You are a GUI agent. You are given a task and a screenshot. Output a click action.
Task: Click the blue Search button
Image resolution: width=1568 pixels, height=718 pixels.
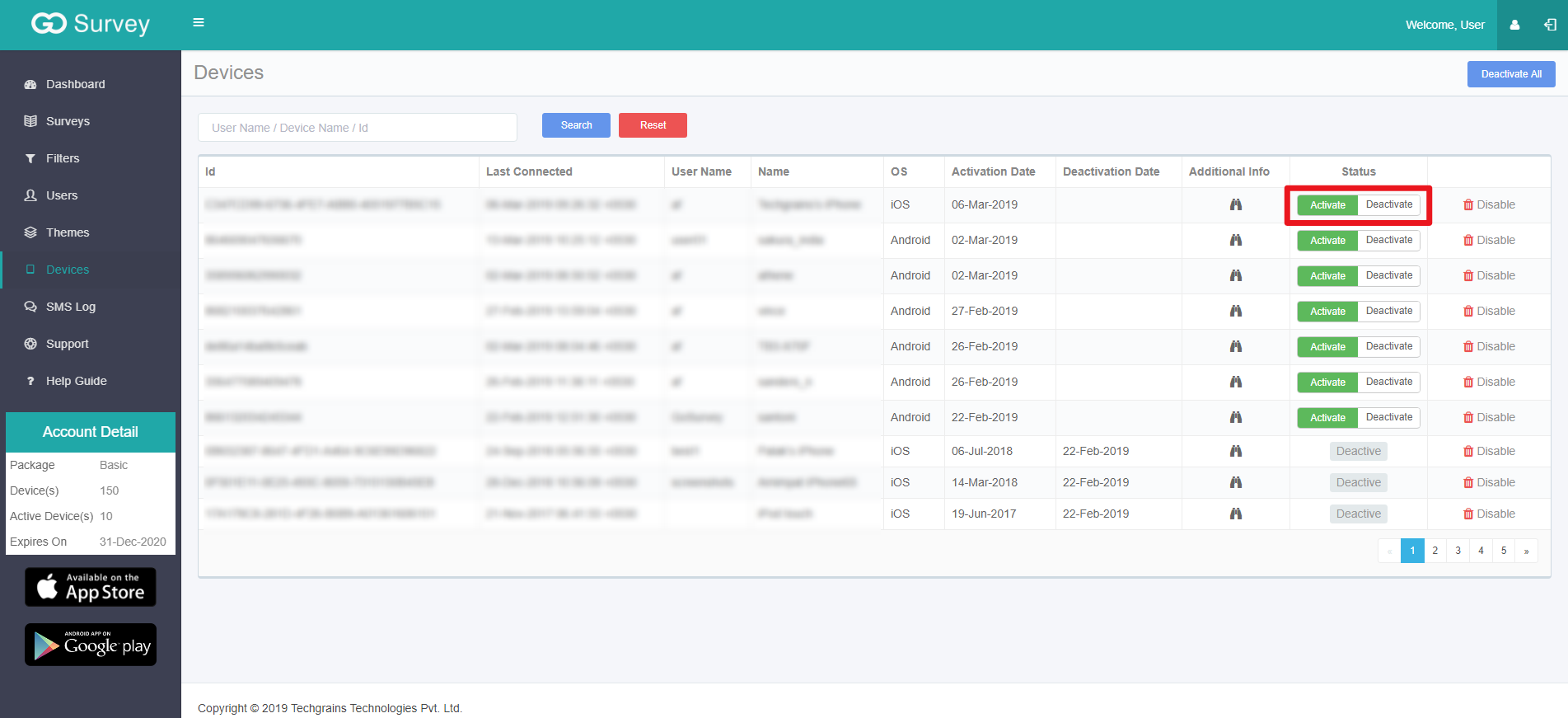point(576,125)
